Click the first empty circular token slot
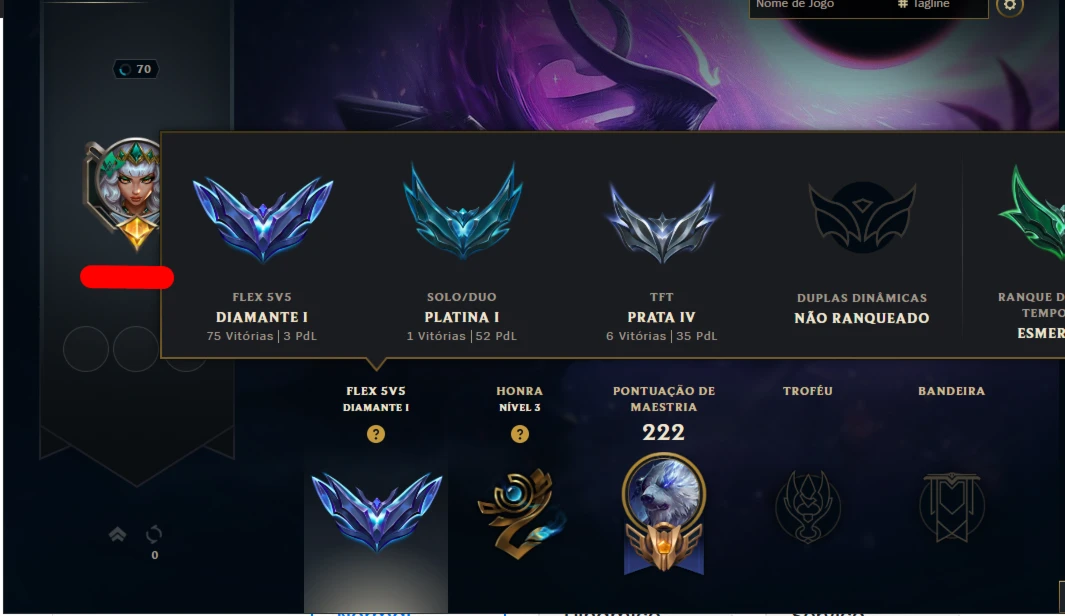Screen dimensions: 1065x616 pyautogui.click(x=86, y=349)
